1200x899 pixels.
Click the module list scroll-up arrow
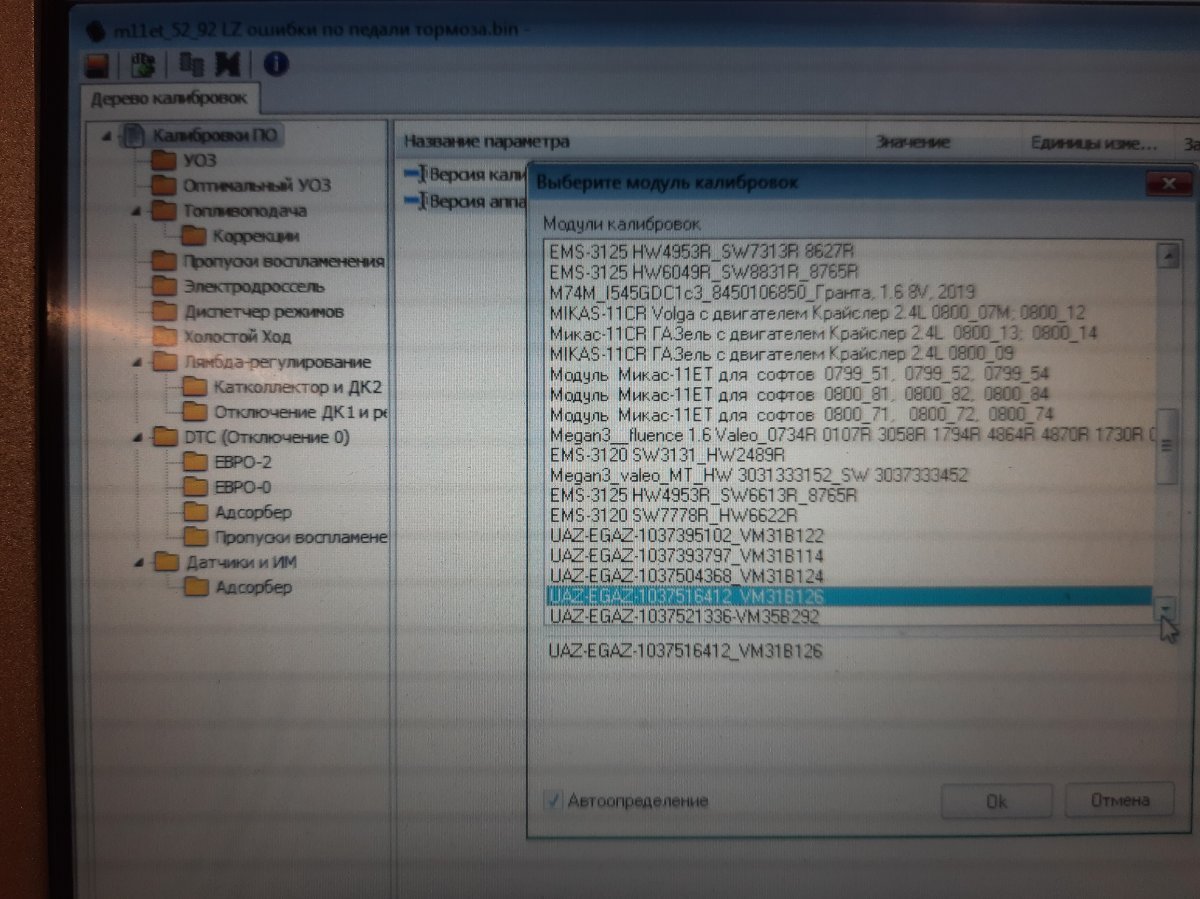pyautogui.click(x=1166, y=255)
